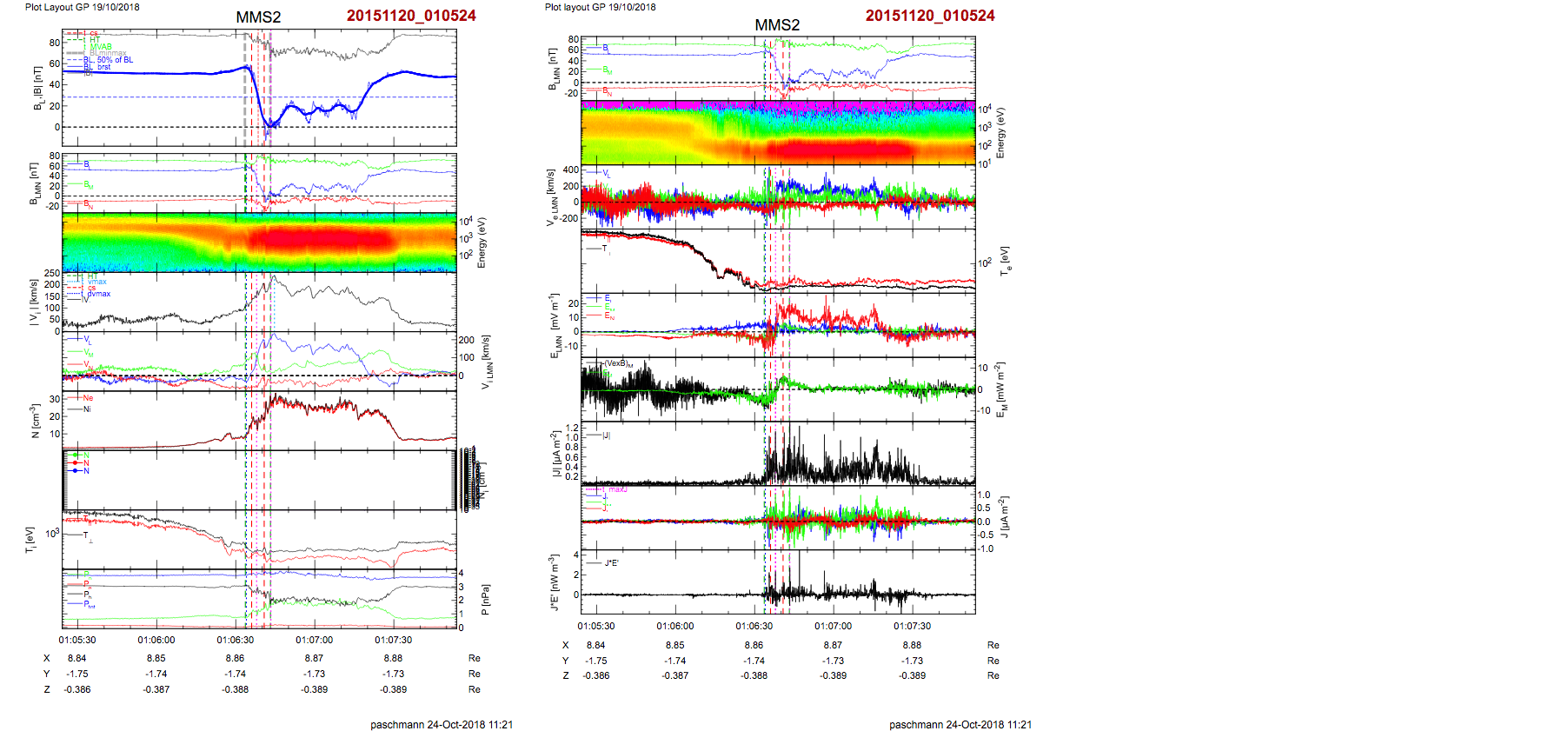Viewport: 1568px width, 731px height.
Task: Click magenta band atop right energy spectrogram
Action: (777, 104)
